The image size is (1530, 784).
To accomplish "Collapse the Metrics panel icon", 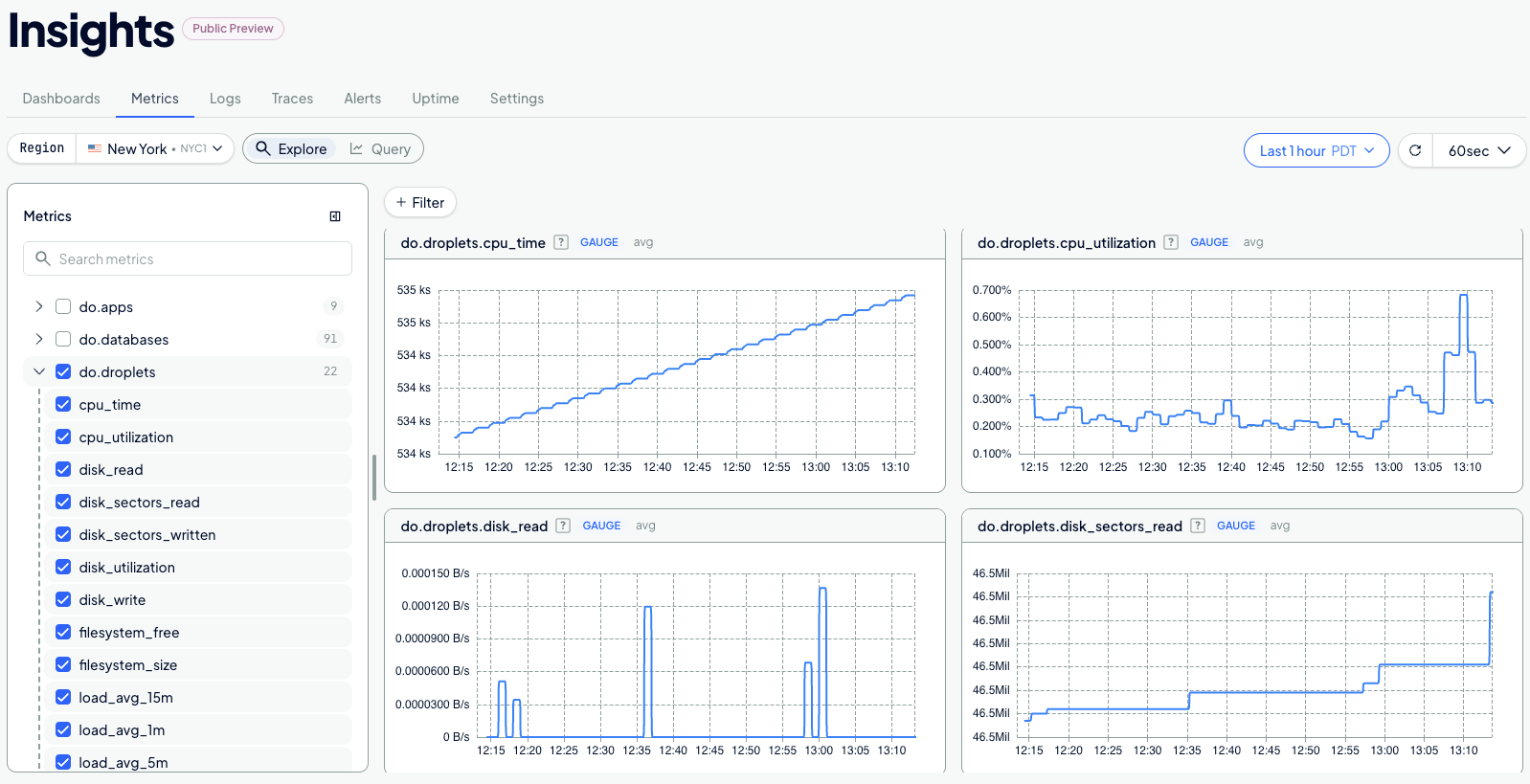I will (x=335, y=216).
